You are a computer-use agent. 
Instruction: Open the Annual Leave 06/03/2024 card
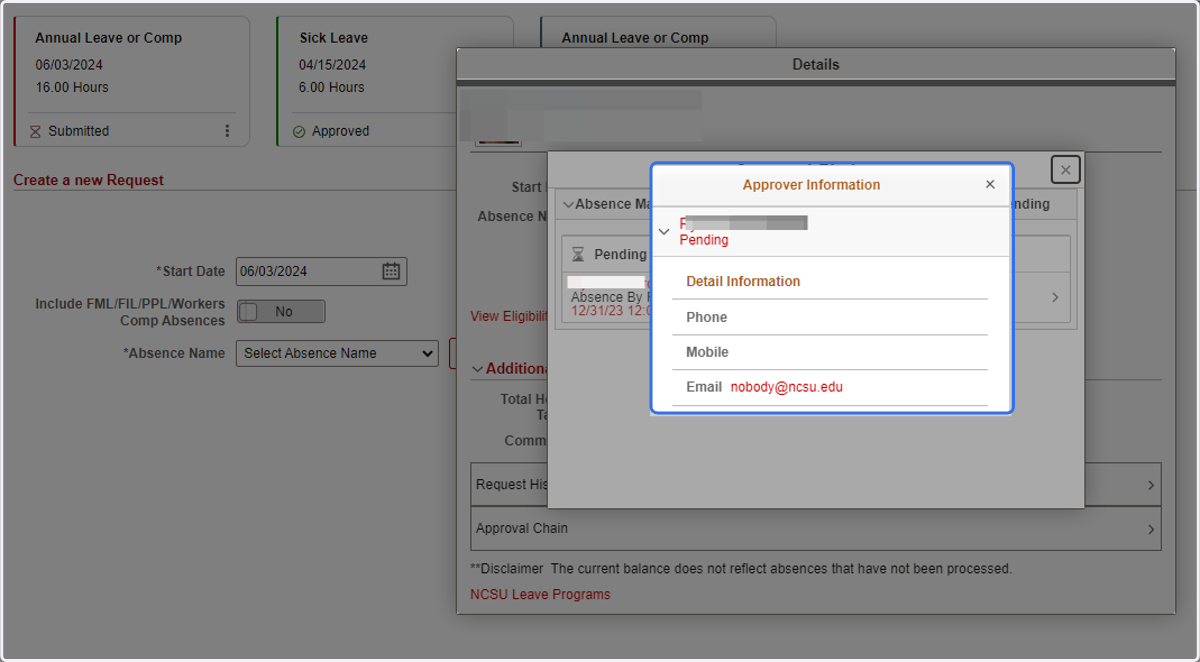[x=131, y=81]
